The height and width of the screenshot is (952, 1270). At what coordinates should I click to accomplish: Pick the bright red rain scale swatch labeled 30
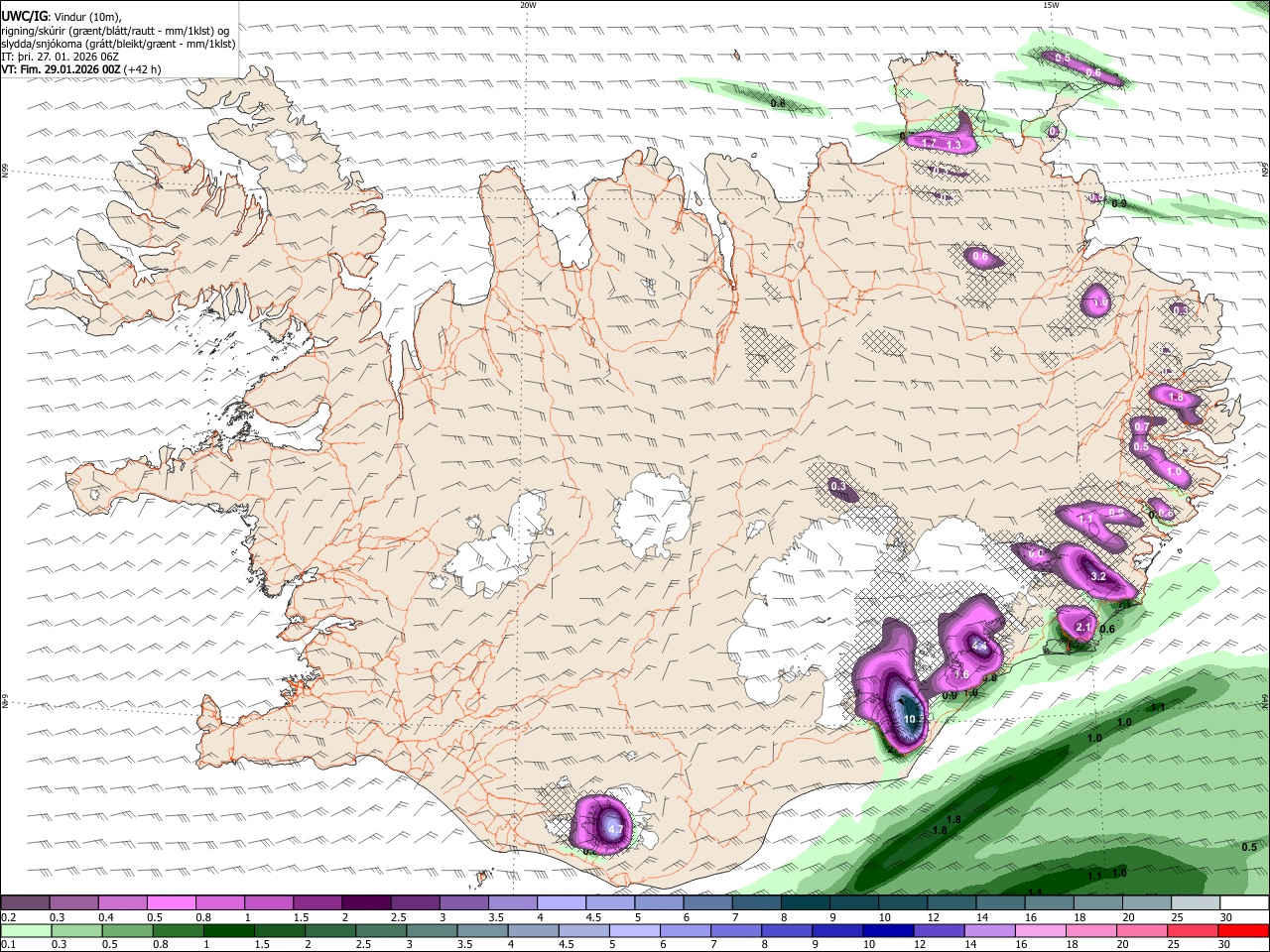(1243, 931)
